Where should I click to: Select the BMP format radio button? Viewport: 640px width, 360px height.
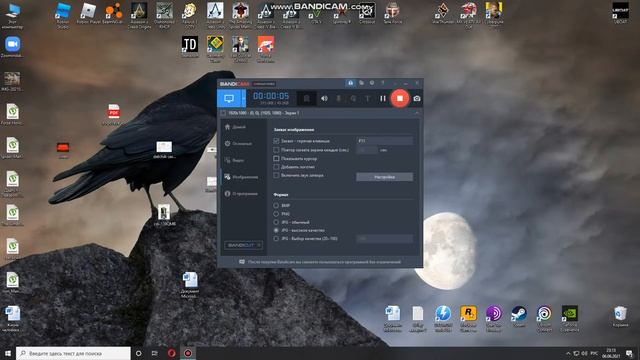276,205
